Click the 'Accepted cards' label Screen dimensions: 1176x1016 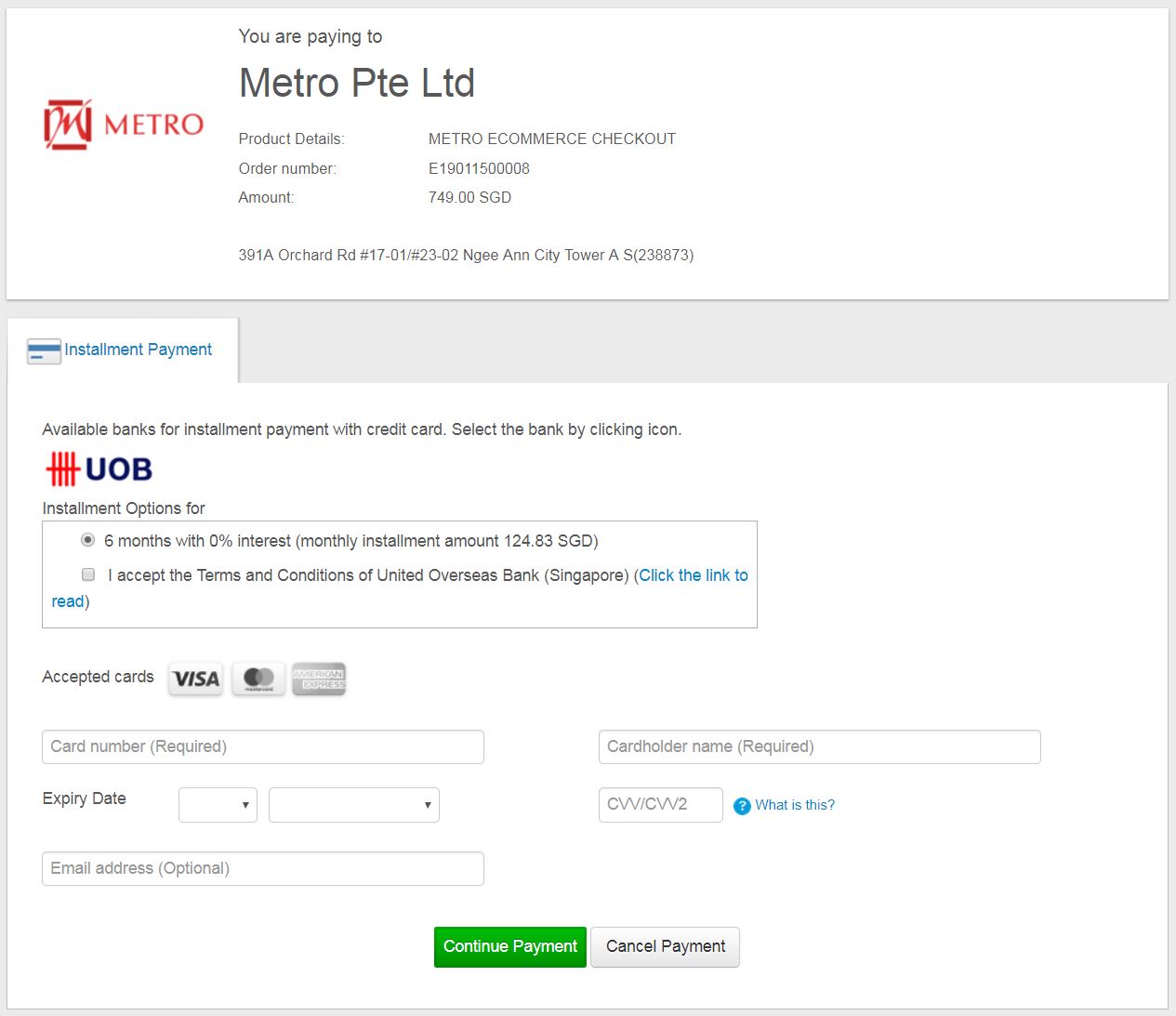98,677
